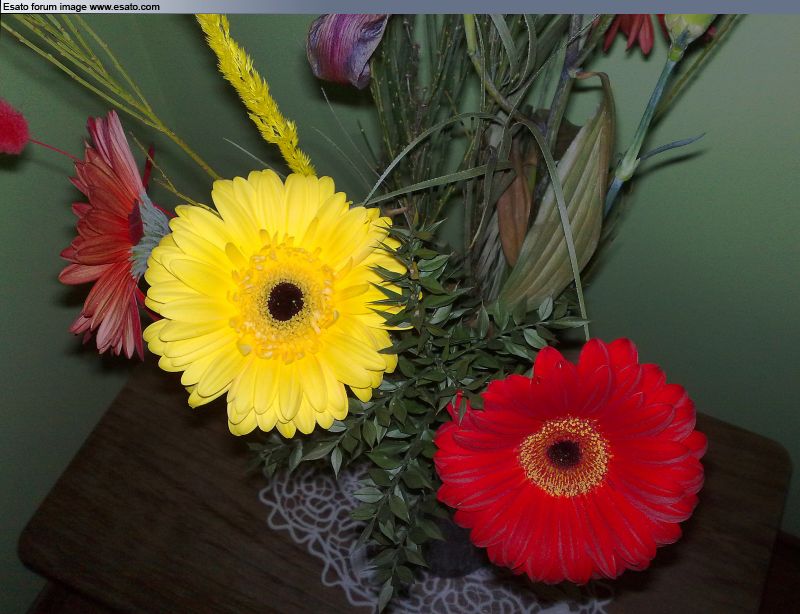
Task: Click the pale green carnation bud at top right
Action: (x=688, y=27)
